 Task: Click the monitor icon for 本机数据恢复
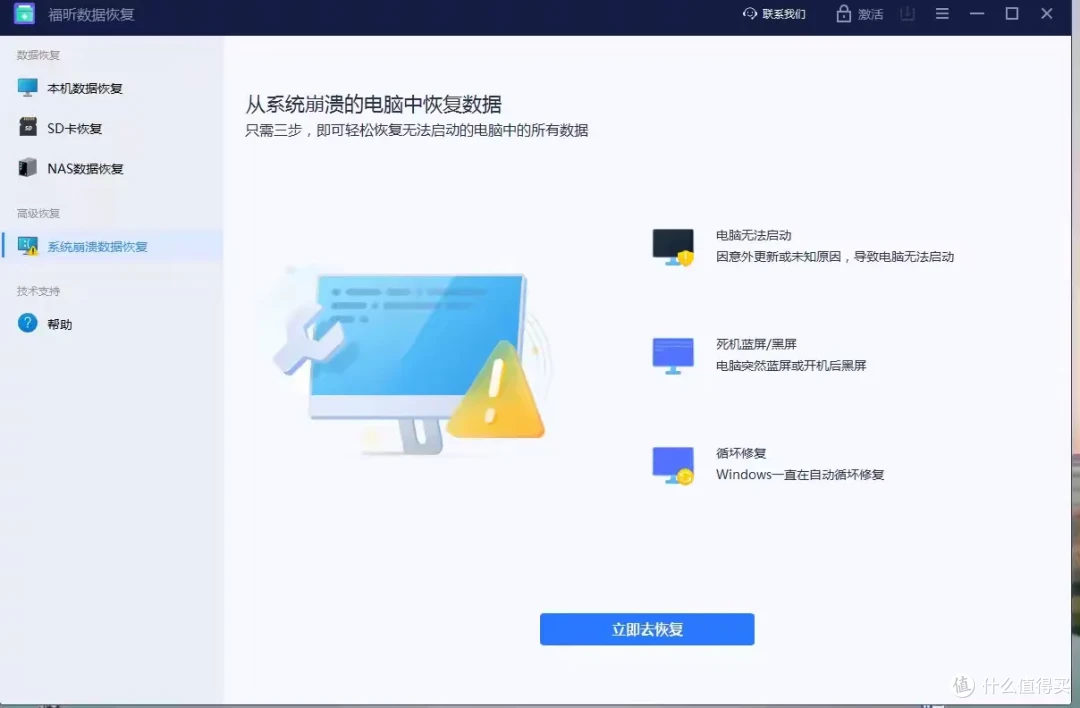click(28, 87)
